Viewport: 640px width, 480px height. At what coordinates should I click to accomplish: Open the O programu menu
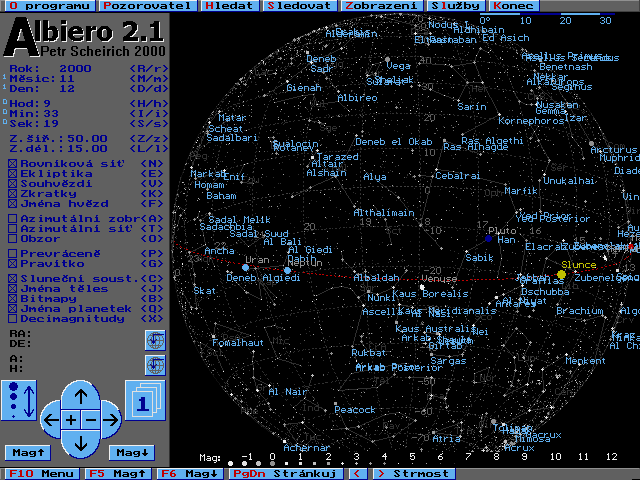point(49,6)
